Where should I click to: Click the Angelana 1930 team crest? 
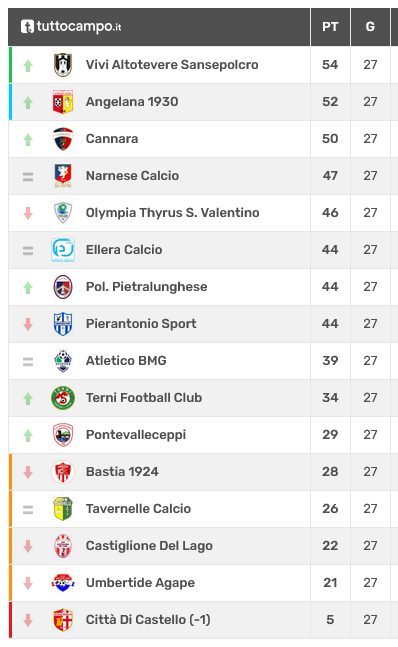coord(63,102)
